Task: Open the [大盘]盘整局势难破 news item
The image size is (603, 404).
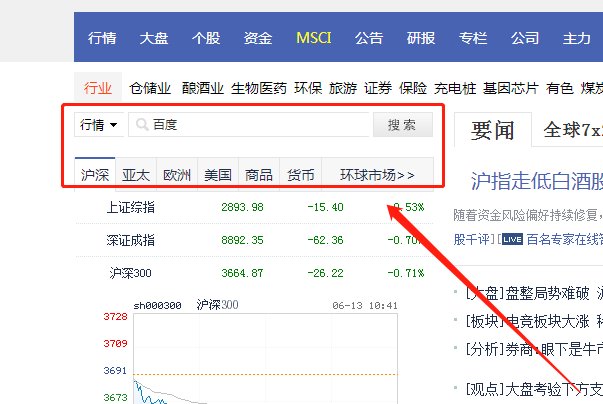Action: 528,293
